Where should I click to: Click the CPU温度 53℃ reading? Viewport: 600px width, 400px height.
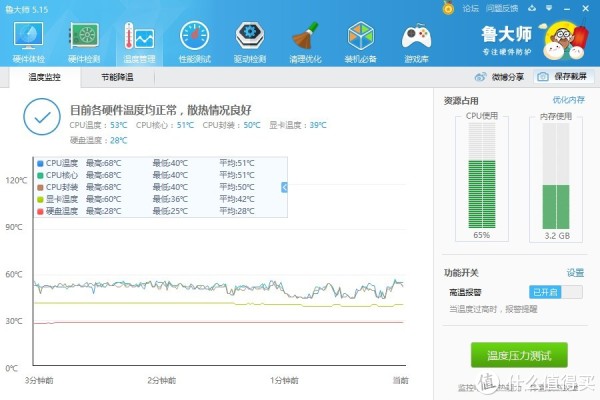tap(98, 125)
